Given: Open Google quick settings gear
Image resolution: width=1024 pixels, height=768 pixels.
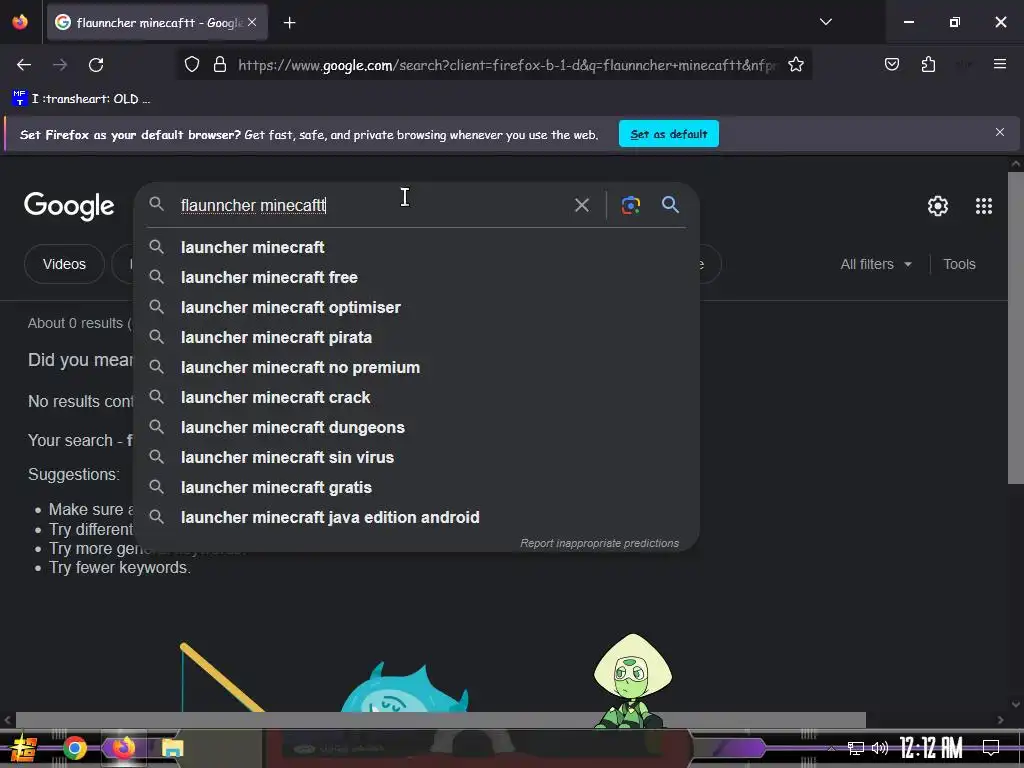Looking at the screenshot, I should pyautogui.click(x=938, y=206).
